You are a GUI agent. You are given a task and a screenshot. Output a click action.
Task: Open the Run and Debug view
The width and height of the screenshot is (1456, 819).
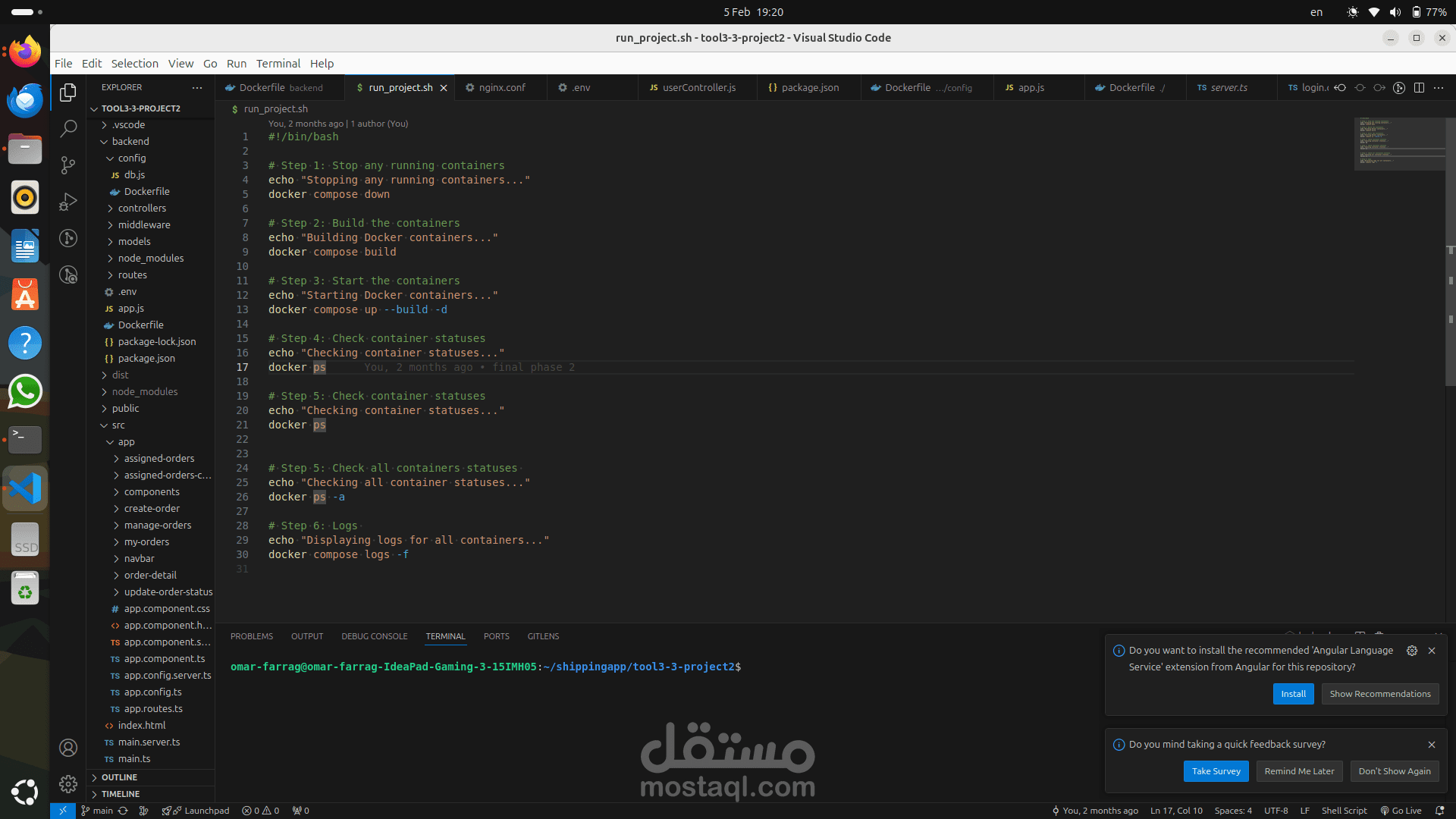(x=68, y=201)
